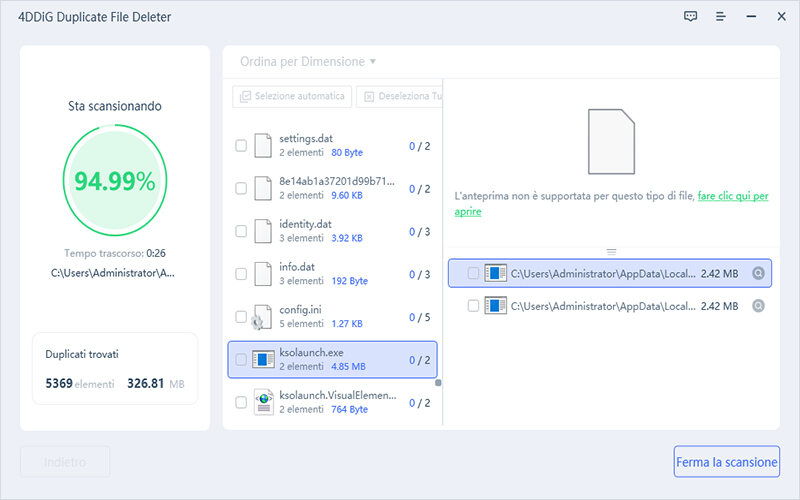Tick the checkbox for info.dat

241,274
